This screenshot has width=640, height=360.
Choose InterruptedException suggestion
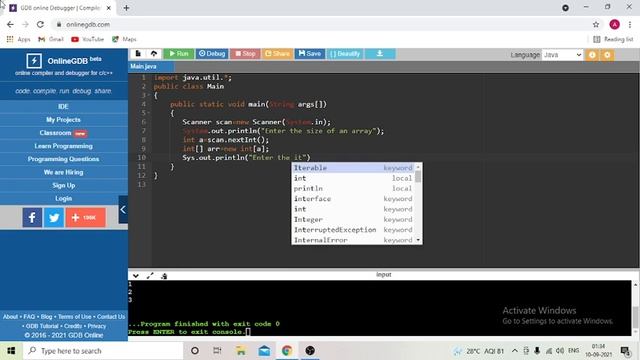353,230
